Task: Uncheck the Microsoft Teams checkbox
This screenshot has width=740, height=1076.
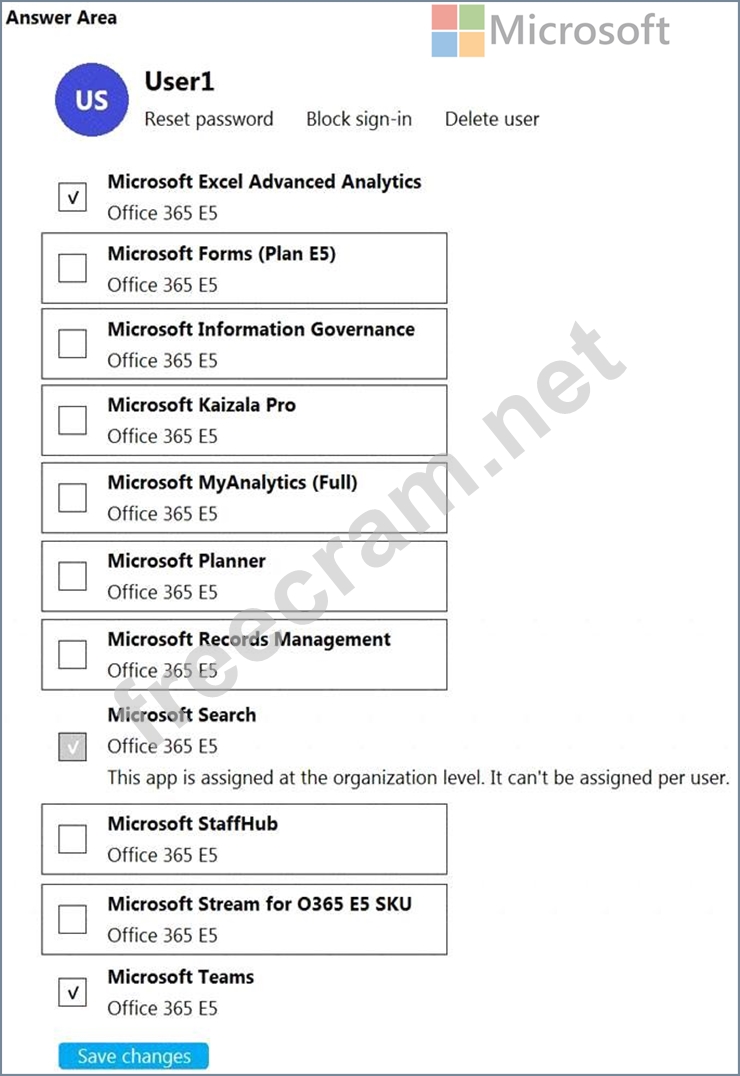Action: [x=72, y=993]
